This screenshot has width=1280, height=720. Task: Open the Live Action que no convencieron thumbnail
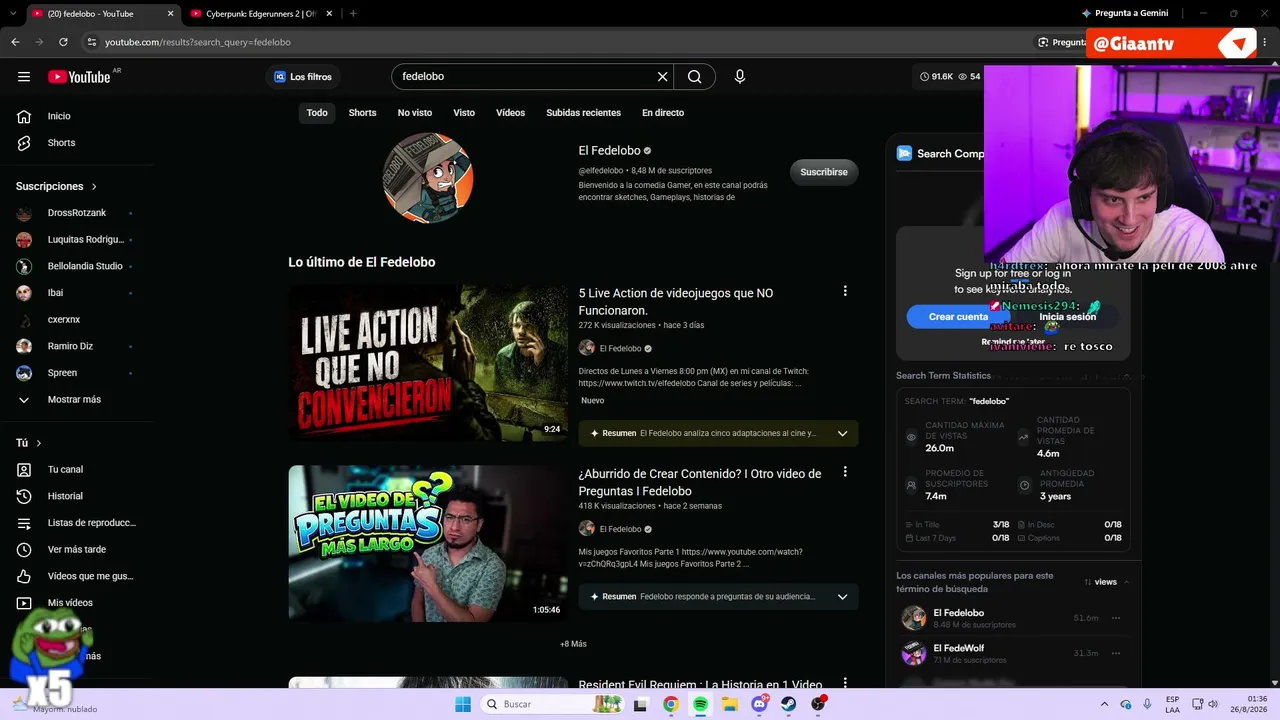click(428, 363)
